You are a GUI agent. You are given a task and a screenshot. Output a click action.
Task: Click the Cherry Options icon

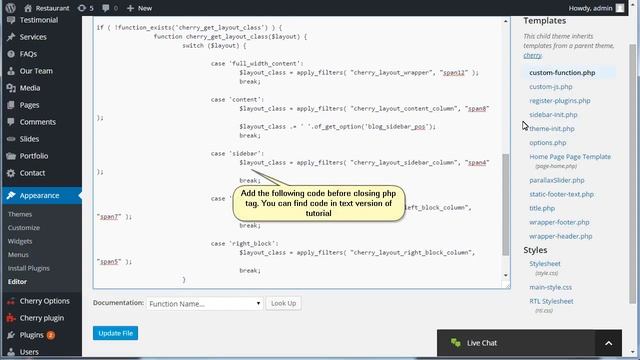coord(11,301)
